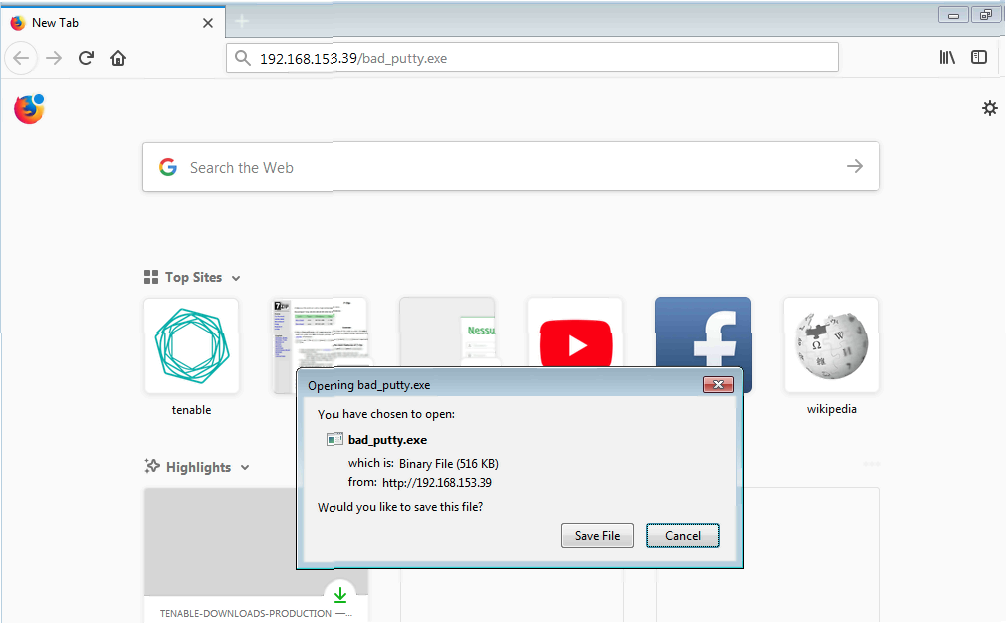The width and height of the screenshot is (1006, 623).
Task: Open new tab settings gear
Action: pos(989,108)
